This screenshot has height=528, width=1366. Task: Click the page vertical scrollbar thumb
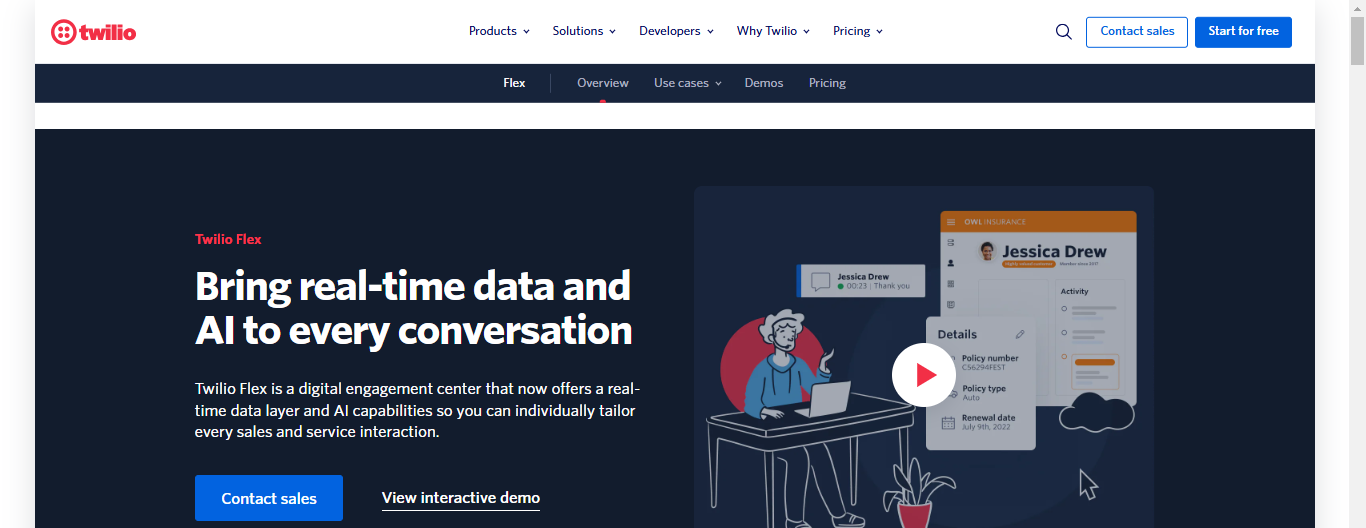(1357, 42)
